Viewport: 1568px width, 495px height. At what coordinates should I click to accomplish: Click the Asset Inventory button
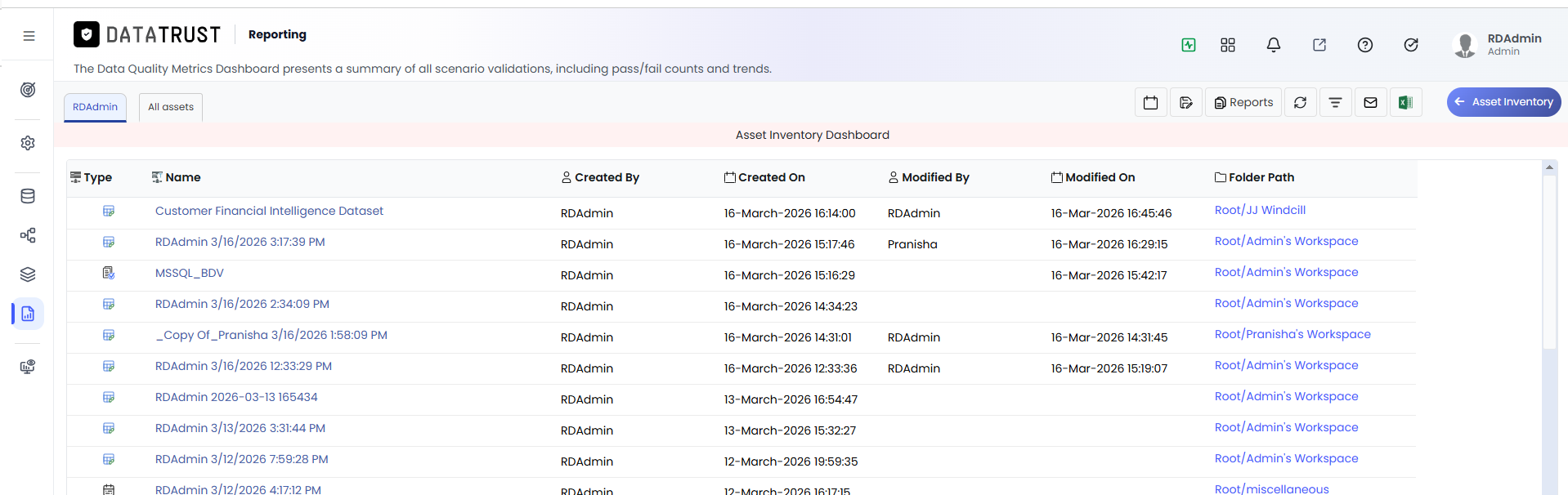coord(1504,102)
